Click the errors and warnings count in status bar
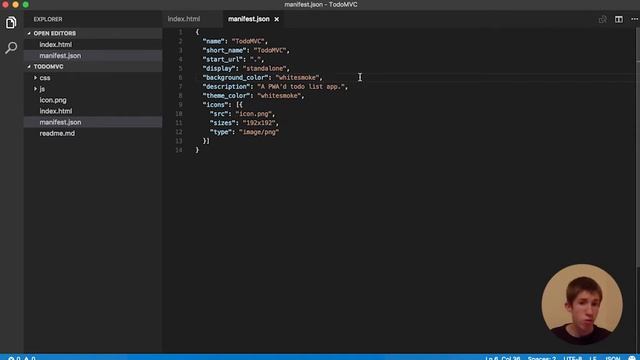The width and height of the screenshot is (640, 360). 22,358
